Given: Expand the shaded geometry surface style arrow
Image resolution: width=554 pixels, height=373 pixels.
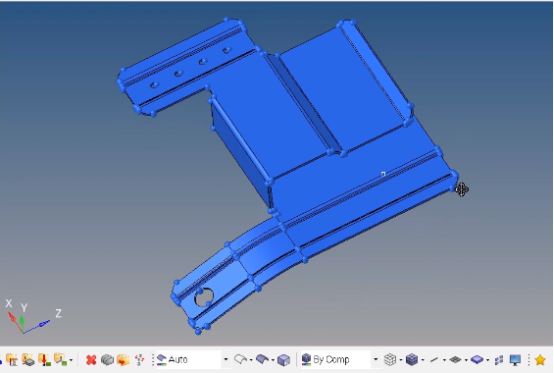Looking at the screenshot, I should (273, 360).
